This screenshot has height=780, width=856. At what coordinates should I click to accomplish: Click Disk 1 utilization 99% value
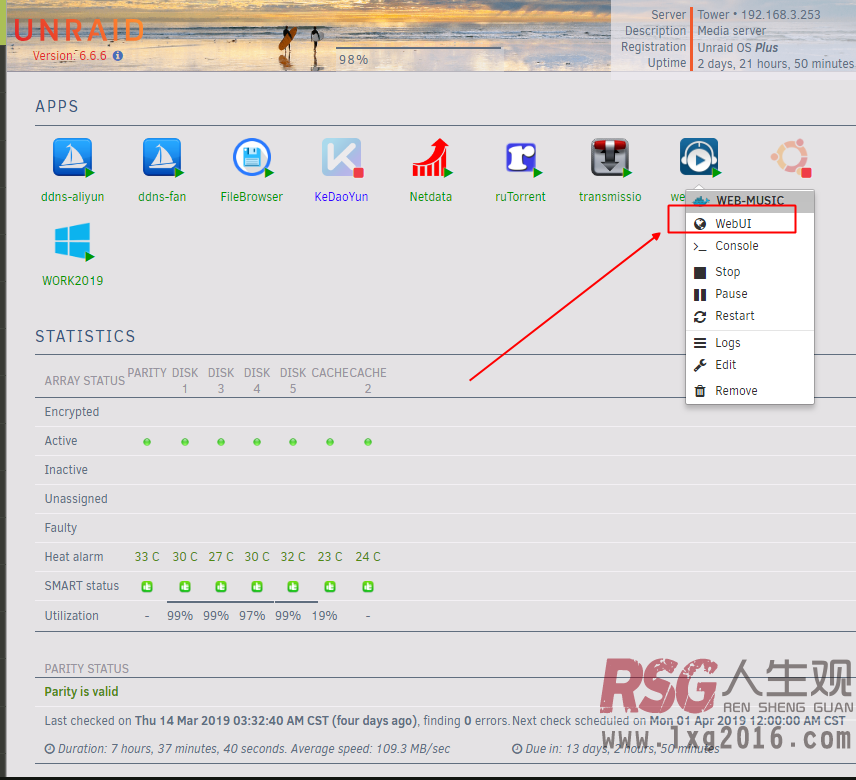point(180,616)
